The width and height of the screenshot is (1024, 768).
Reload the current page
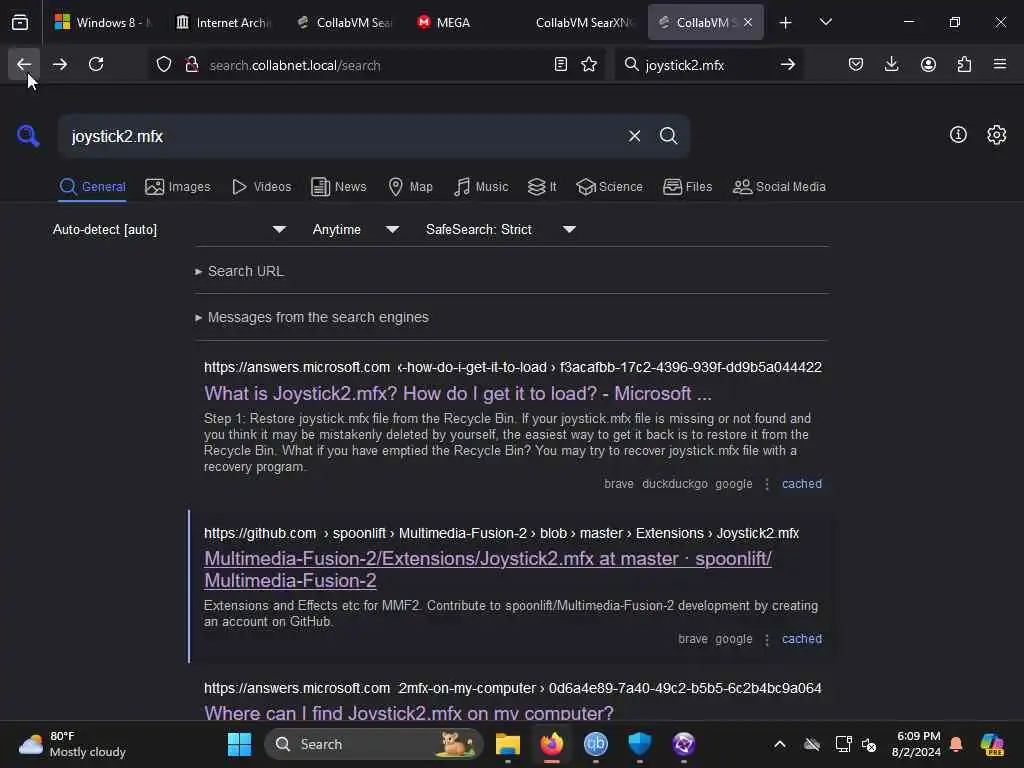click(96, 65)
